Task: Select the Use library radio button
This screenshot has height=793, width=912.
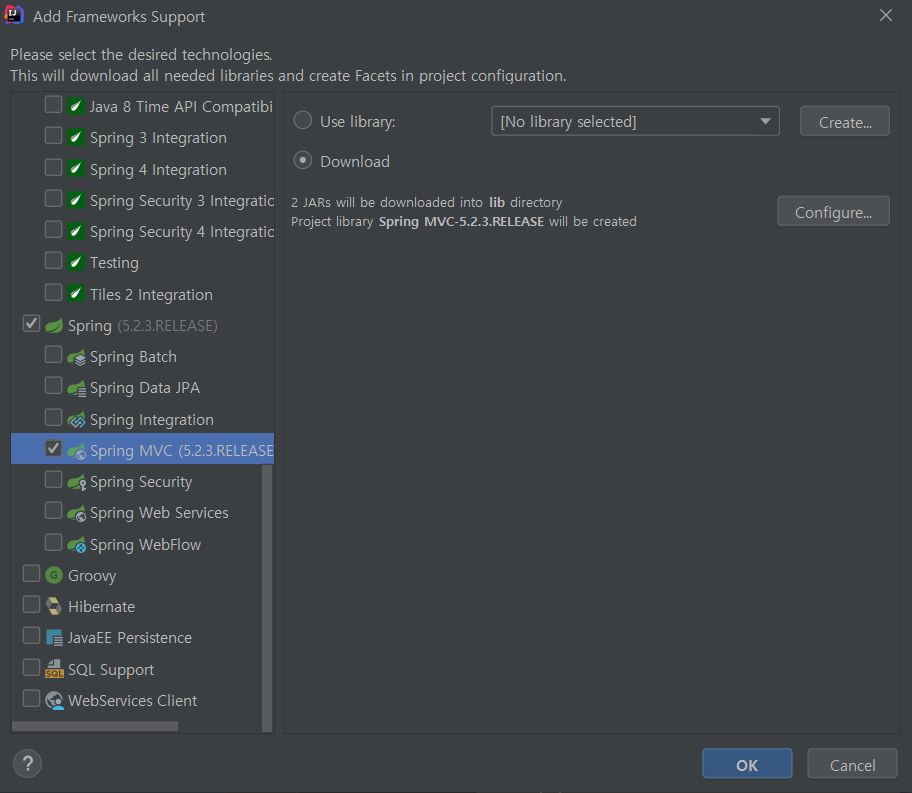Action: (x=302, y=120)
